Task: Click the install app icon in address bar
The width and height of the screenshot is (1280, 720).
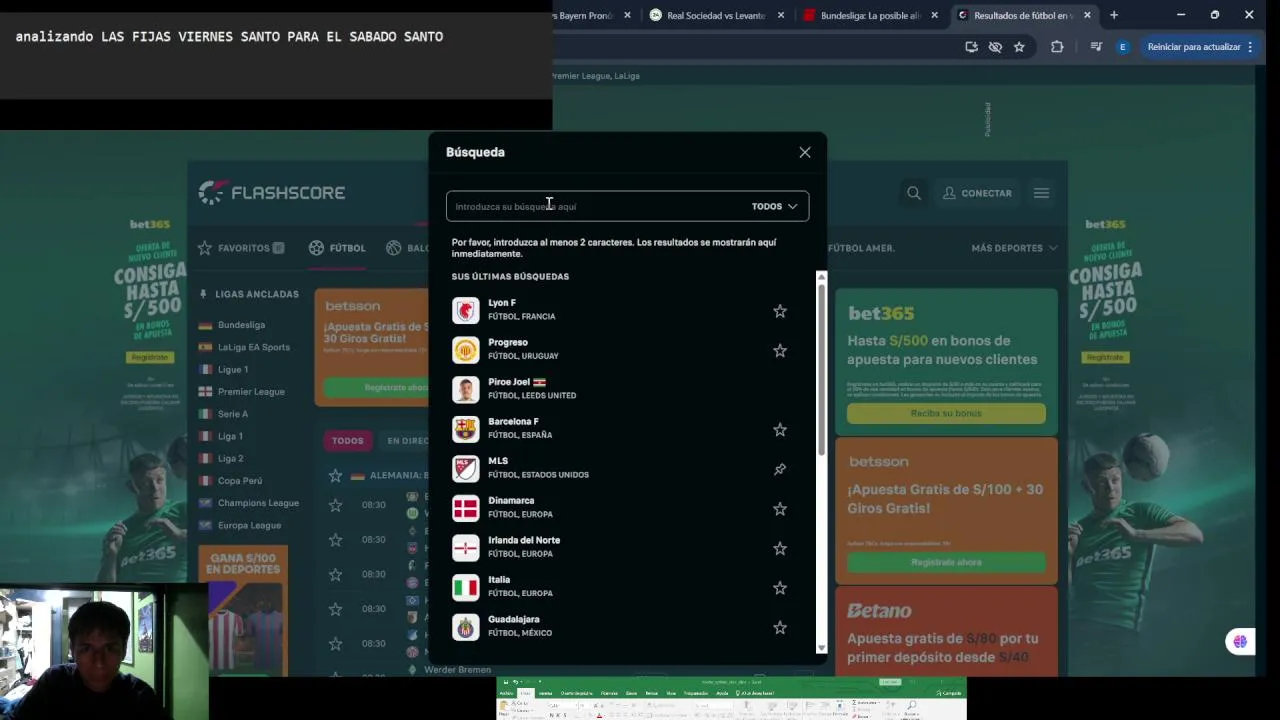Action: pyautogui.click(x=971, y=47)
